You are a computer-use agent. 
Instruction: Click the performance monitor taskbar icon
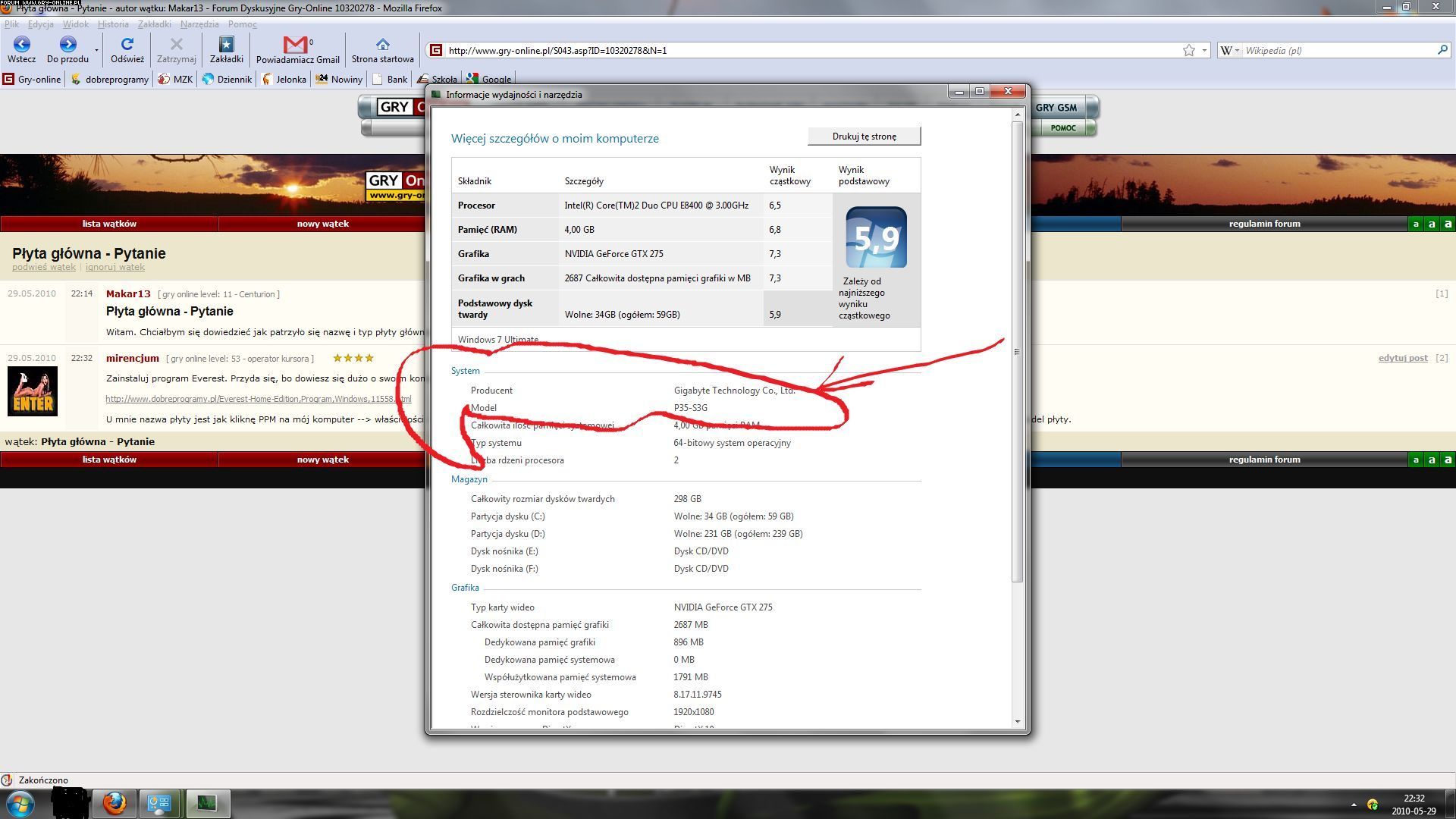(206, 804)
